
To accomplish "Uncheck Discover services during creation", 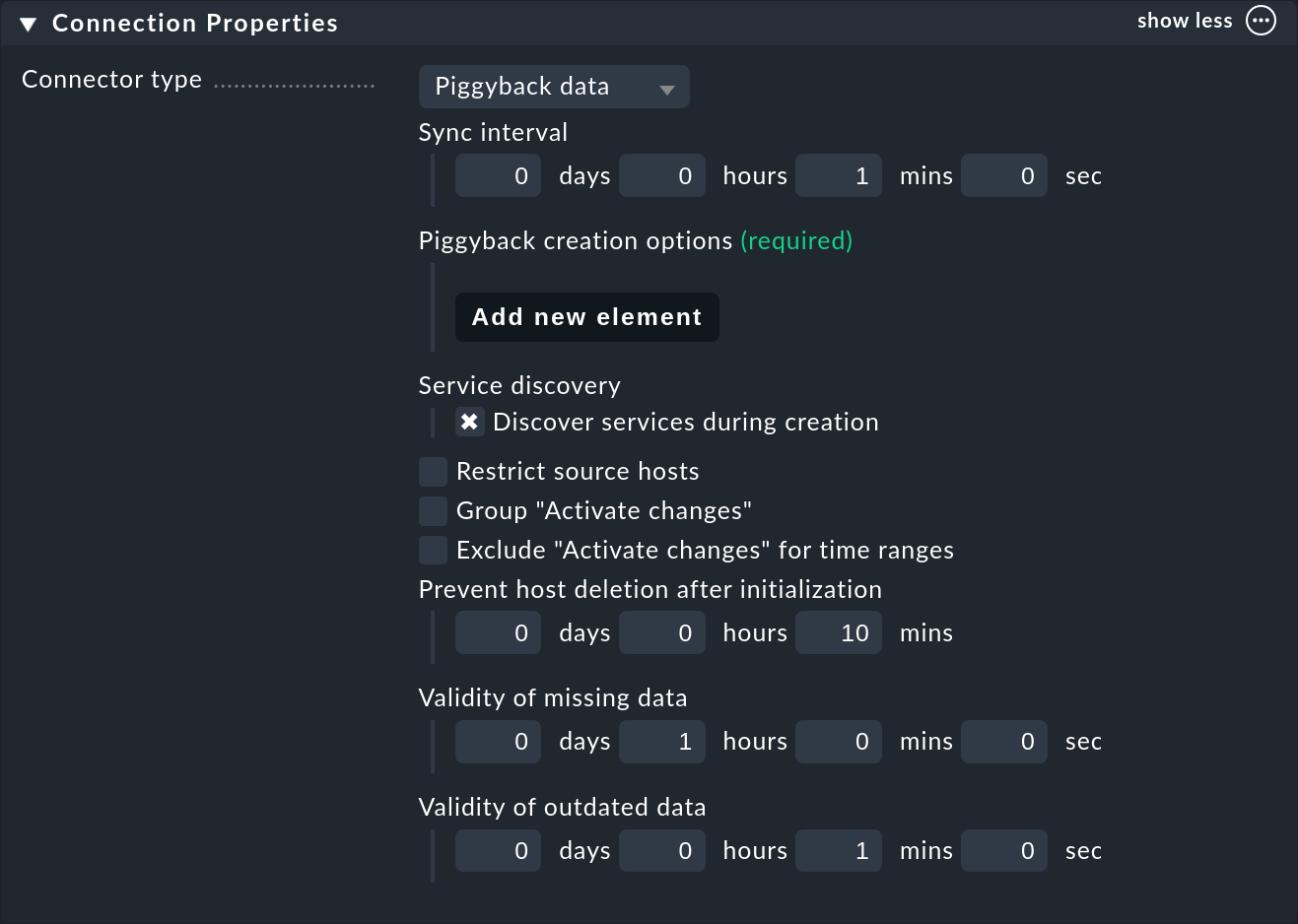I will point(469,422).
